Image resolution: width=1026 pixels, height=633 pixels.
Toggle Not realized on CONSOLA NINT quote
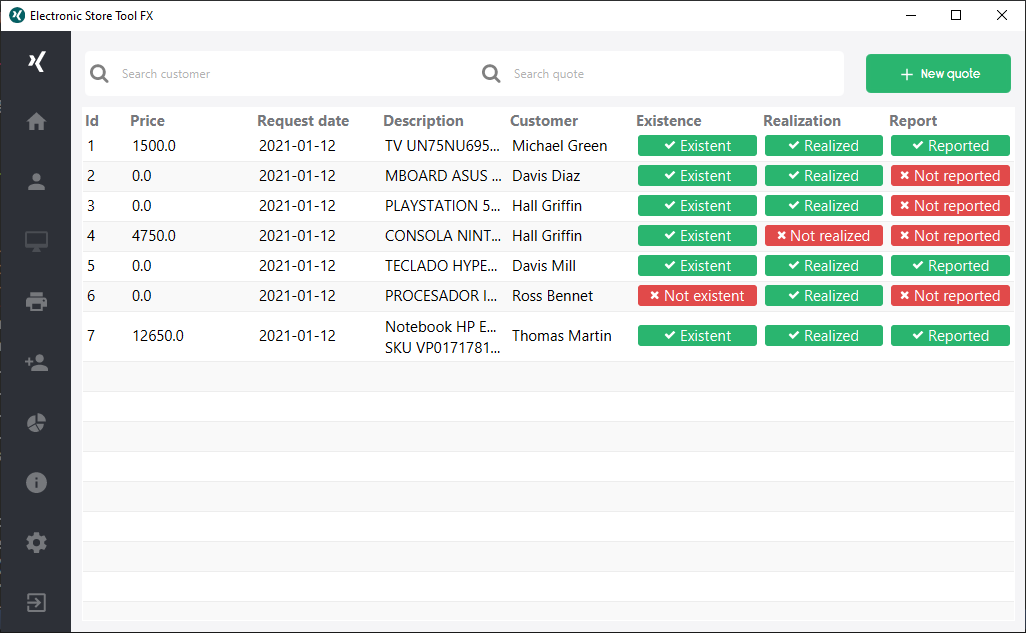pos(824,236)
